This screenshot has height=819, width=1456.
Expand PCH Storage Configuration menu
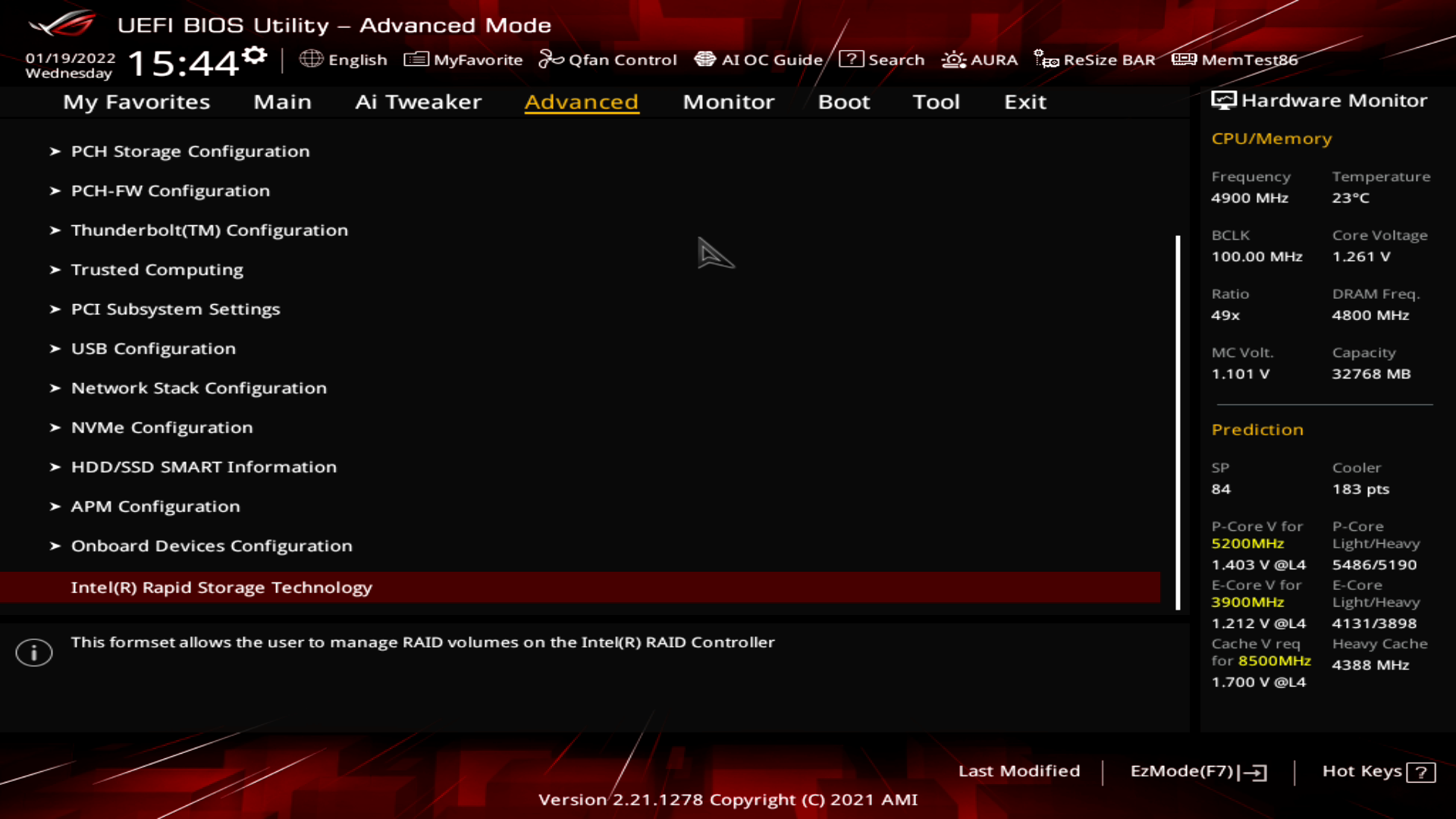[190, 150]
